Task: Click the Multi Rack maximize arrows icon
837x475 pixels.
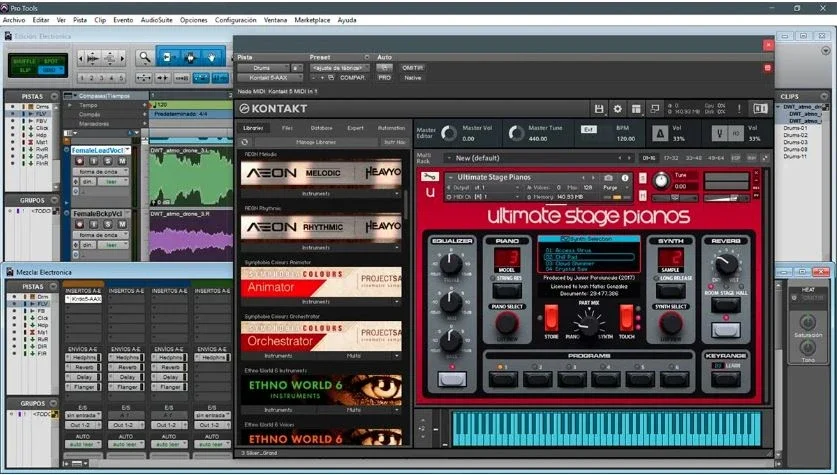Action: pyautogui.click(x=765, y=158)
